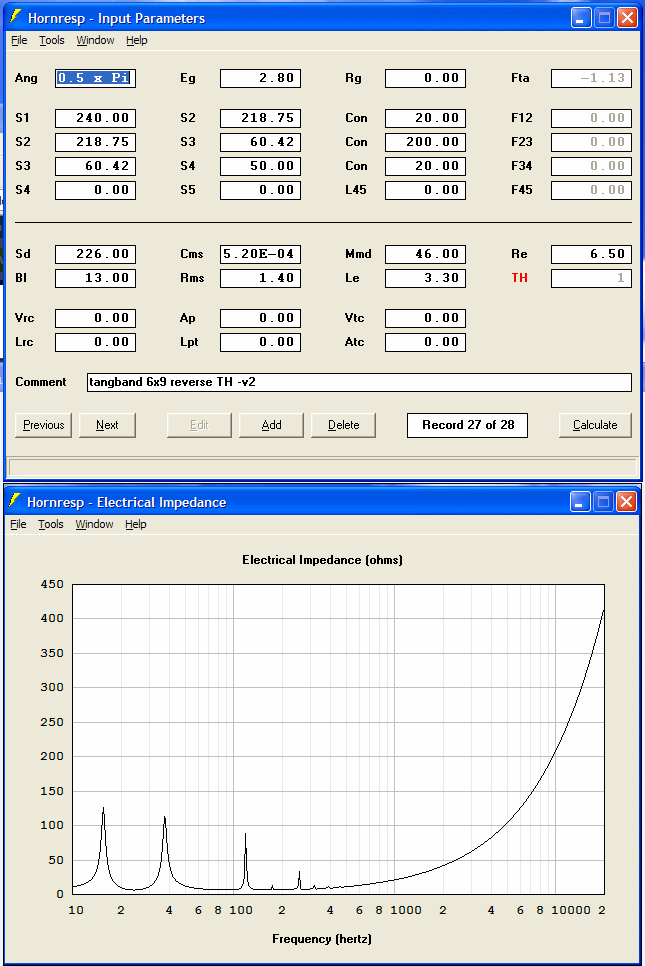Select the left-column S2 field 218.75
Viewport: 645px width, 966px height.
pos(95,142)
